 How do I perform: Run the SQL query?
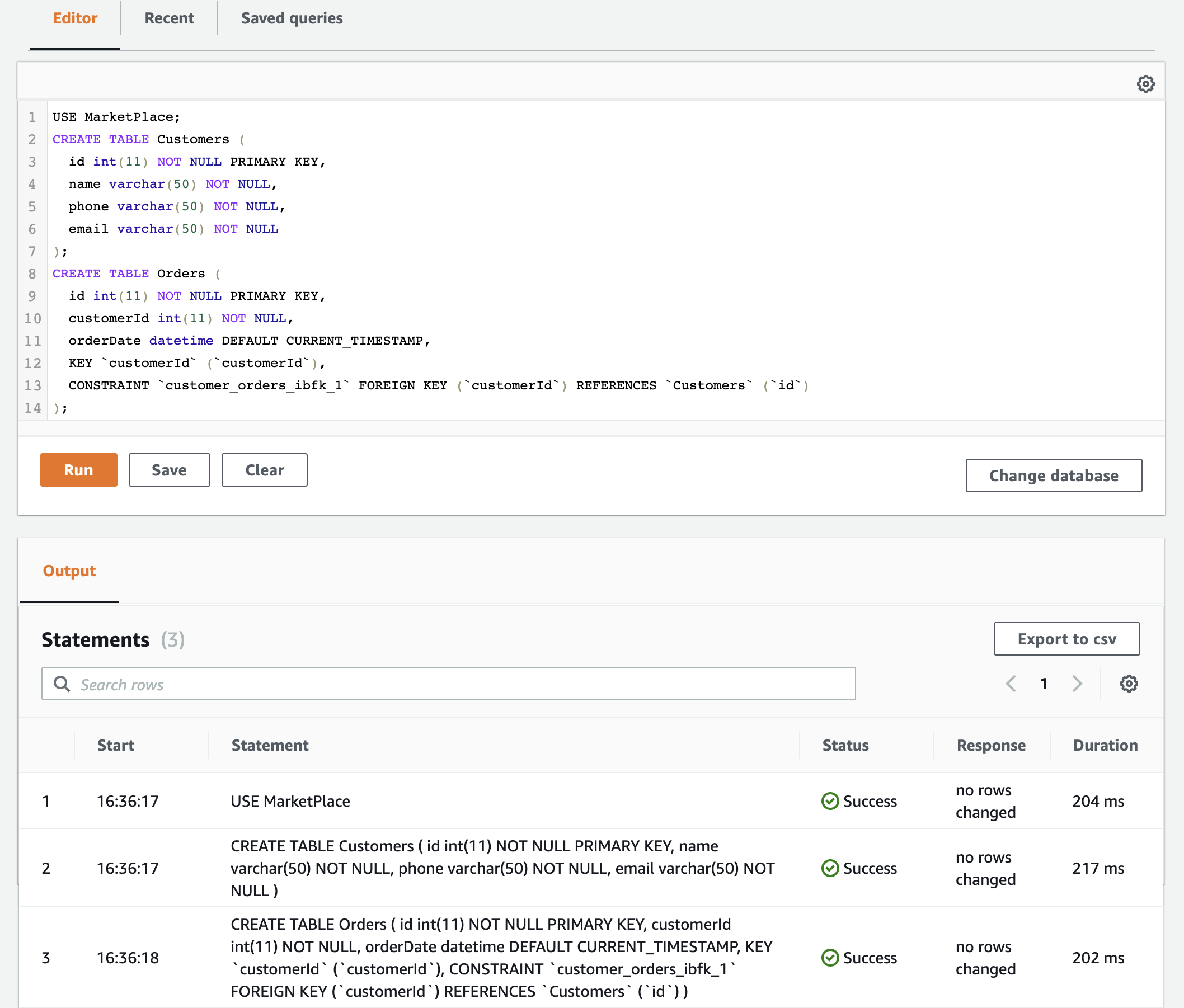coord(79,470)
